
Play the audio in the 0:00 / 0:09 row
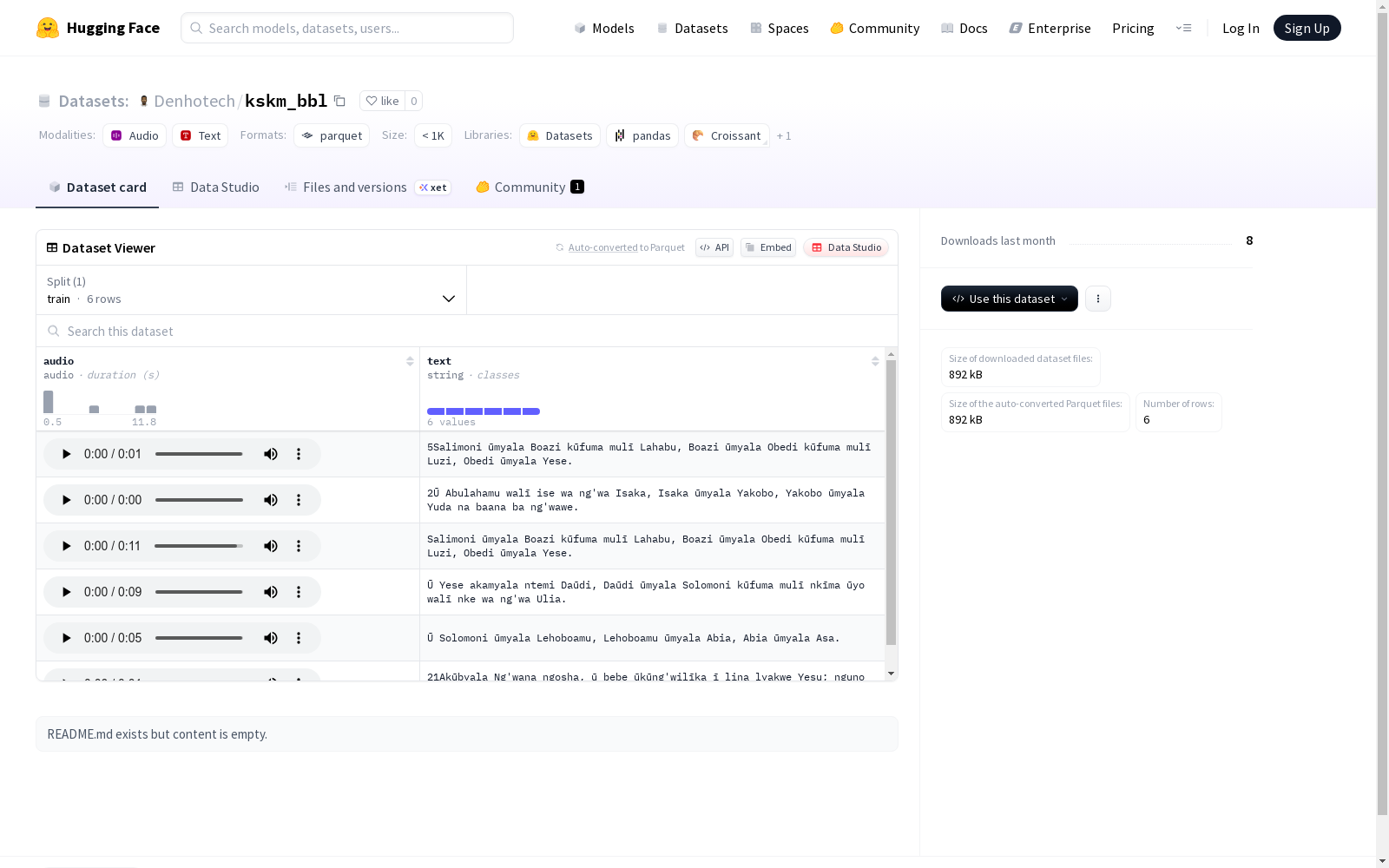tap(66, 592)
